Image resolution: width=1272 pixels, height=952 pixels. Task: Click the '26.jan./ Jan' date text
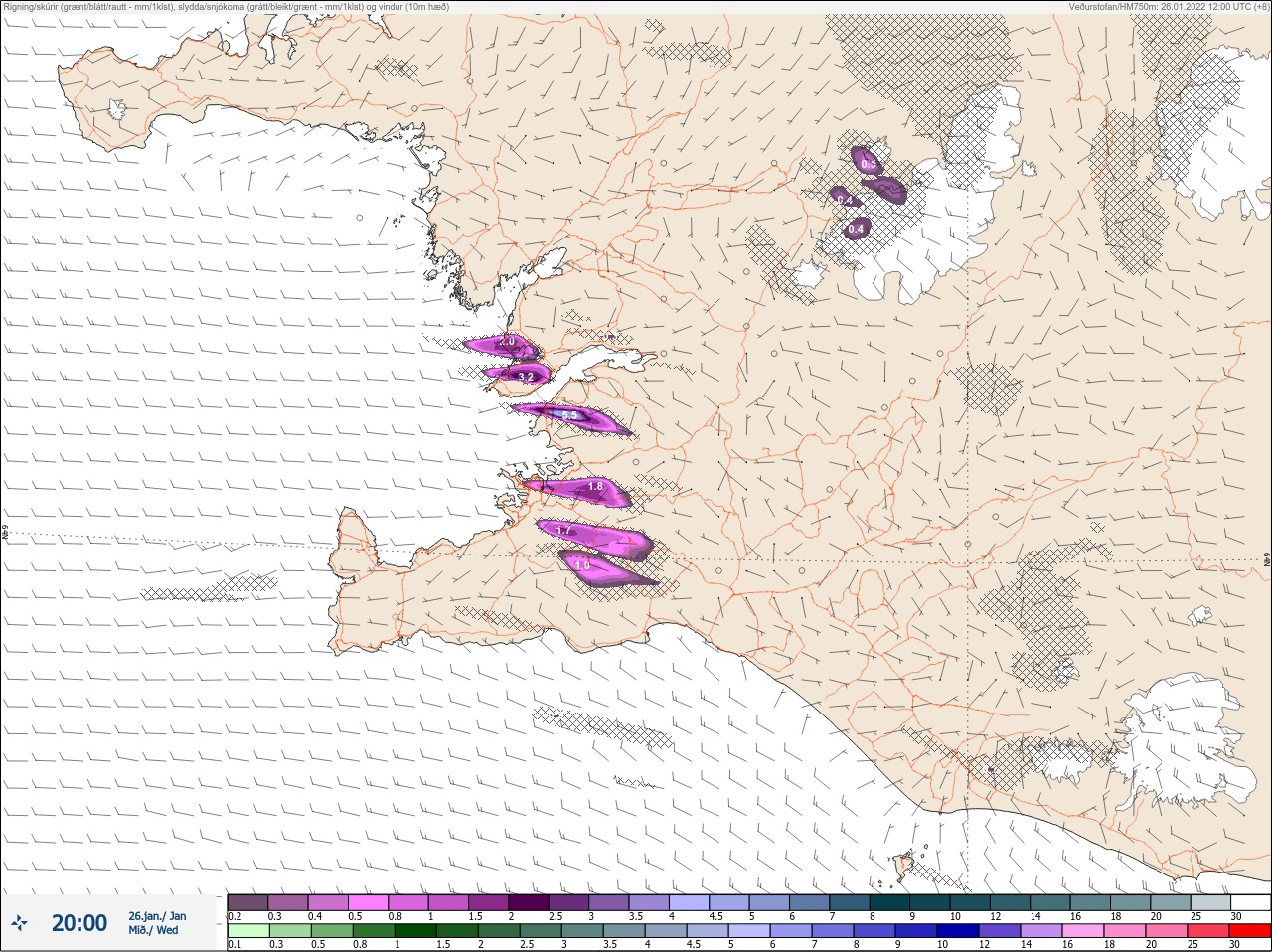(157, 916)
